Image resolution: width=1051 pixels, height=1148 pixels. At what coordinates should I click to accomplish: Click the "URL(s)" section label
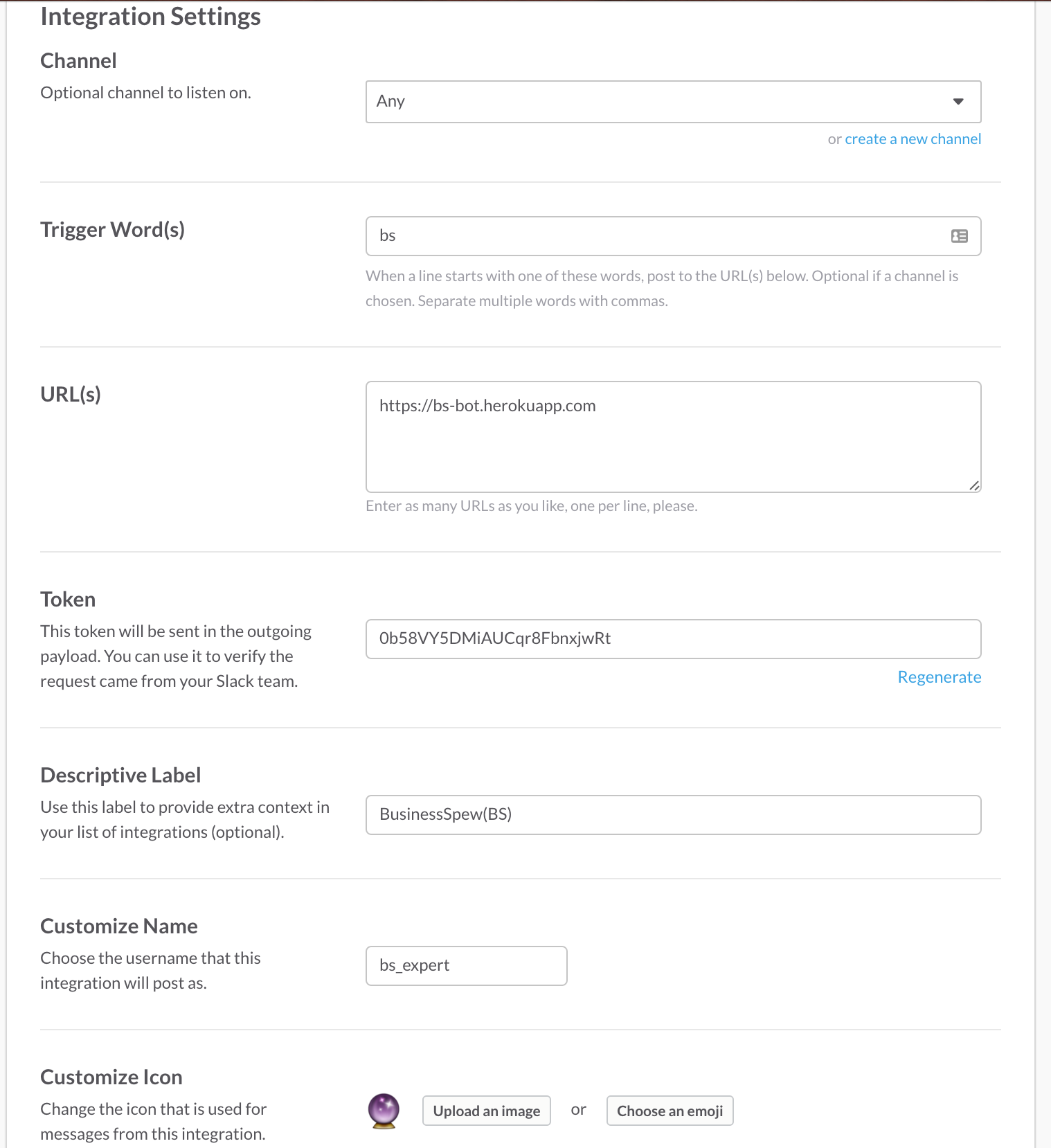coord(71,395)
